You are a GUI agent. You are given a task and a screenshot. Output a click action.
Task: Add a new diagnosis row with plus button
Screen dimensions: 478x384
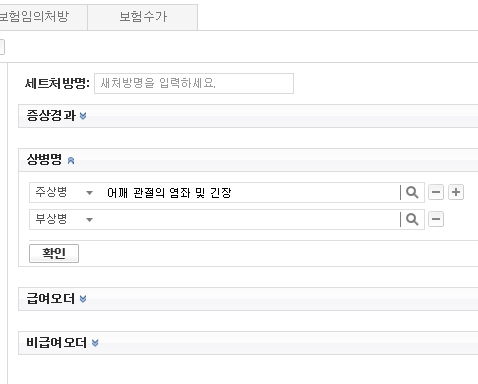click(456, 192)
